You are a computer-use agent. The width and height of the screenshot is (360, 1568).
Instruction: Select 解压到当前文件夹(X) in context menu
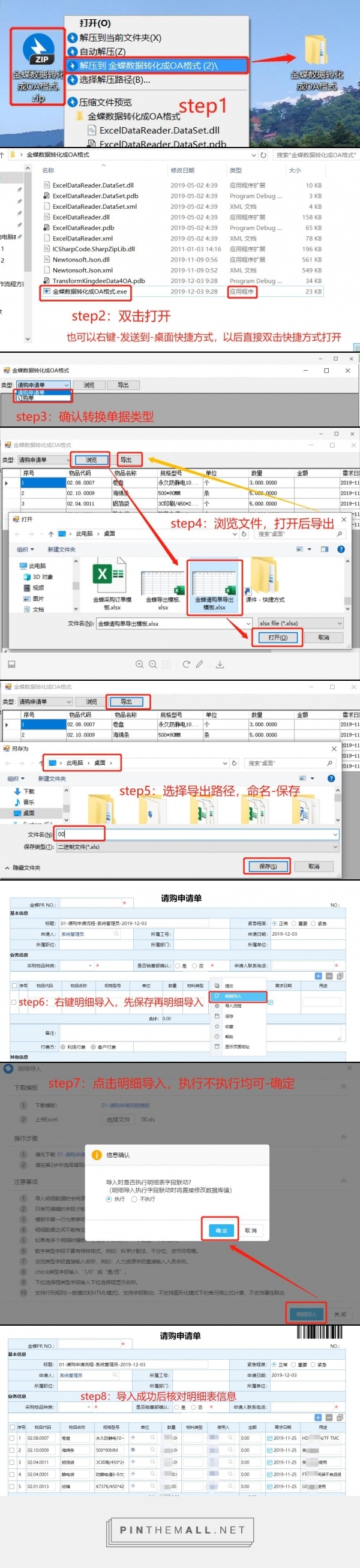120,38
